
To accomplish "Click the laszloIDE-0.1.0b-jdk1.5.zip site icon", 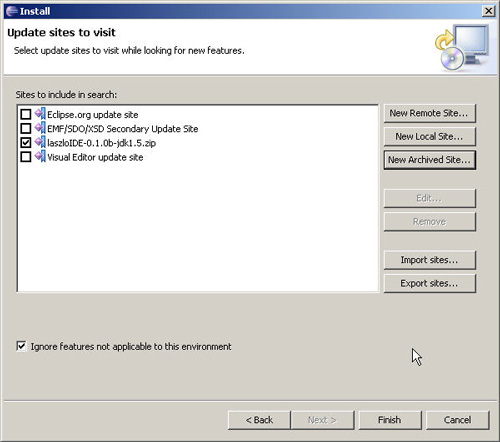I will 40,142.
